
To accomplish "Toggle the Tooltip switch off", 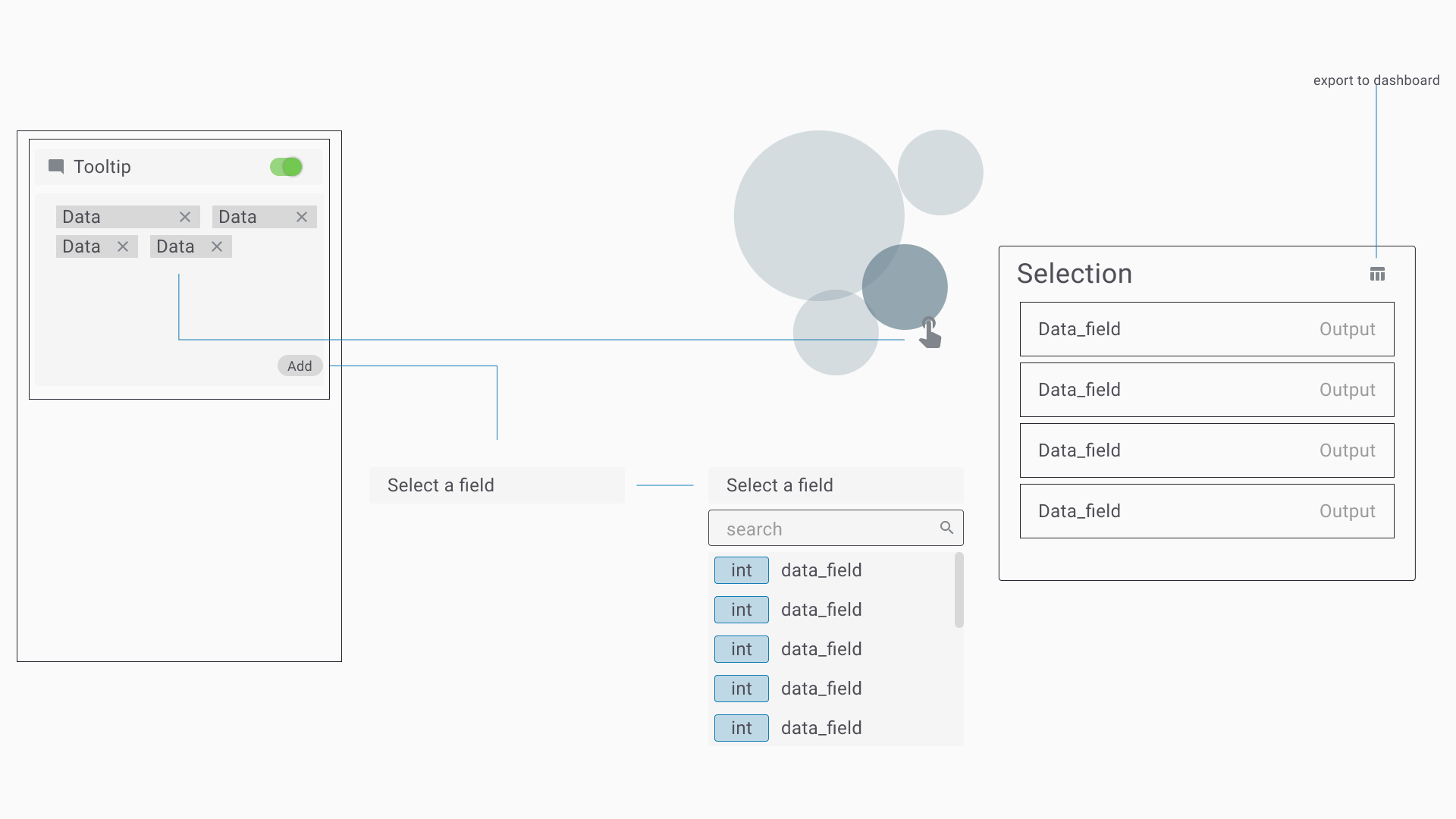I will pos(286,167).
